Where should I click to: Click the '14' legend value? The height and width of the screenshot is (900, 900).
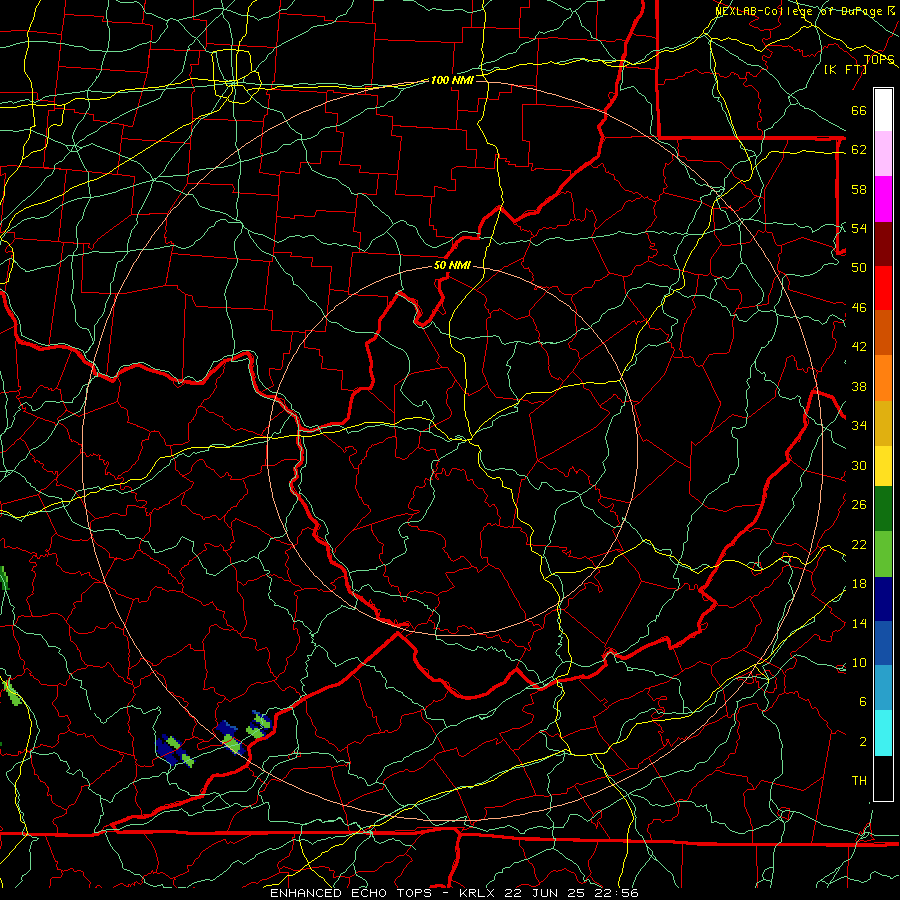859,623
